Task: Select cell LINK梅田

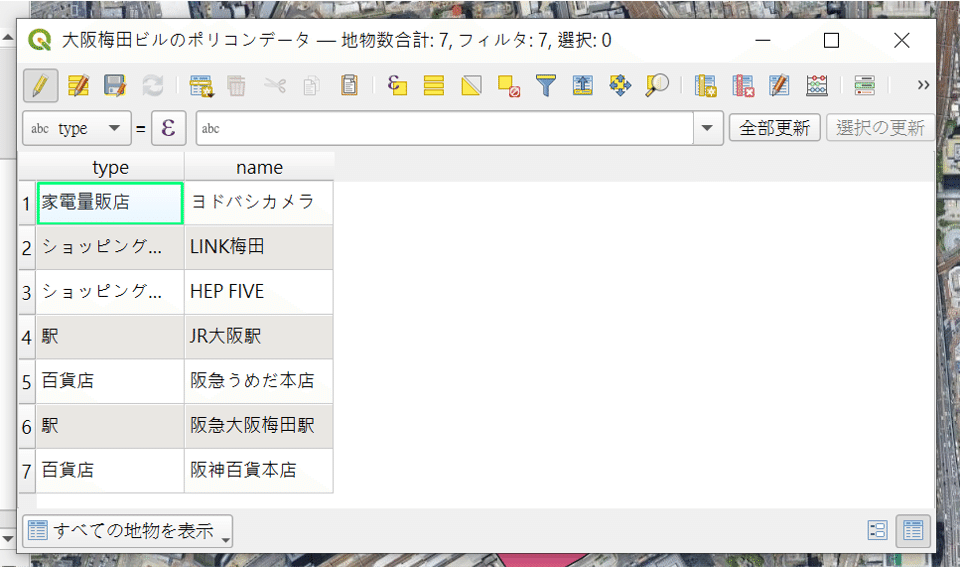Action: [x=259, y=247]
